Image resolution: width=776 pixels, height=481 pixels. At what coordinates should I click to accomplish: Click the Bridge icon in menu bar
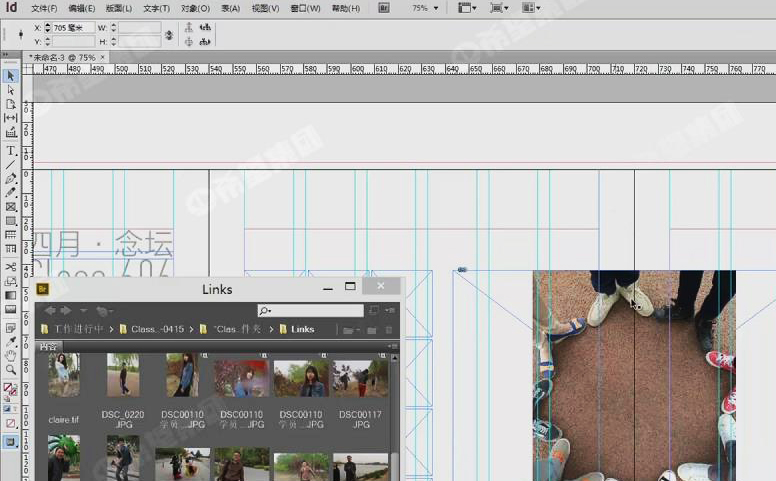[385, 8]
